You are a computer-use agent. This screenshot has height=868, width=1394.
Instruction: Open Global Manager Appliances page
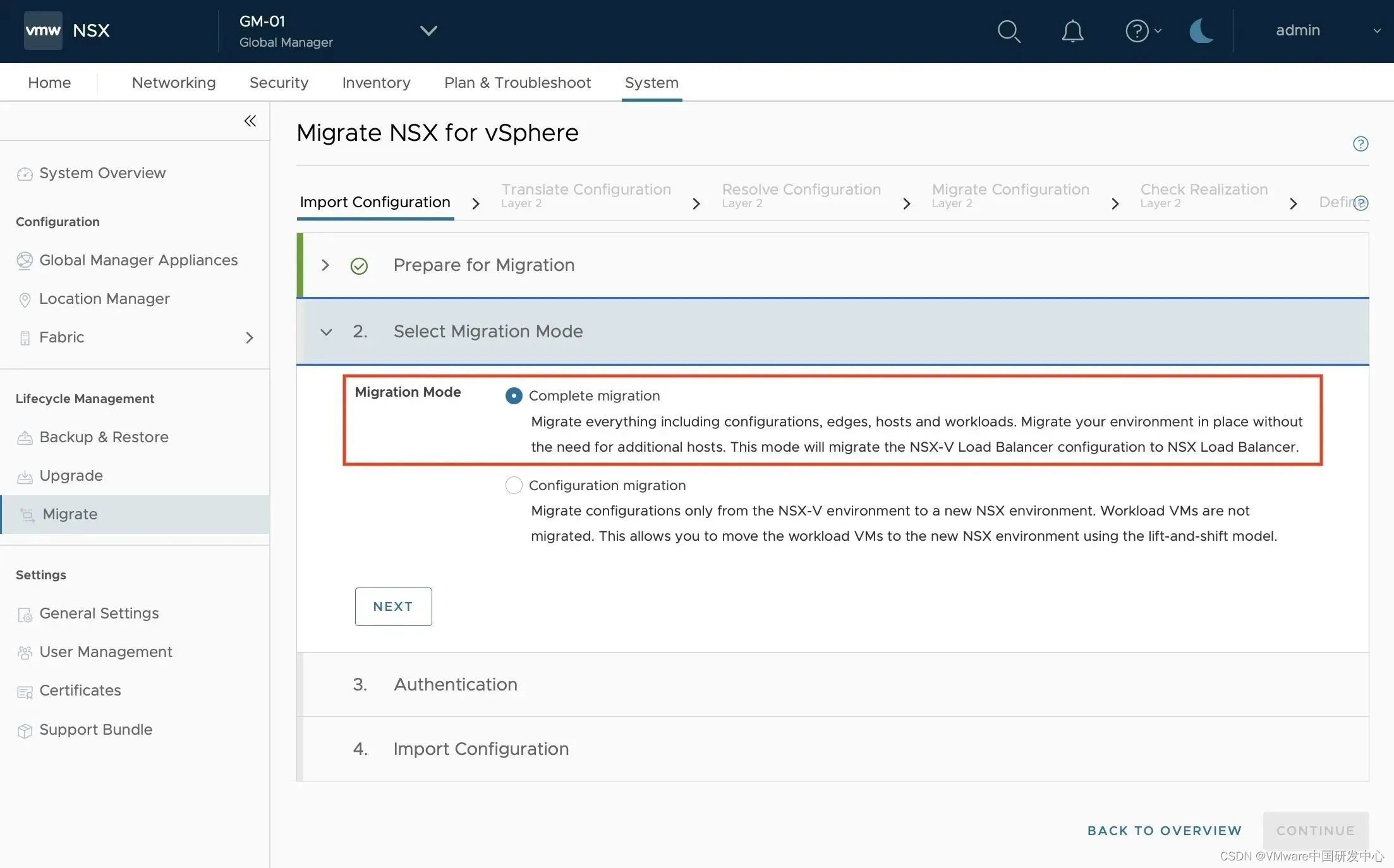coord(138,260)
